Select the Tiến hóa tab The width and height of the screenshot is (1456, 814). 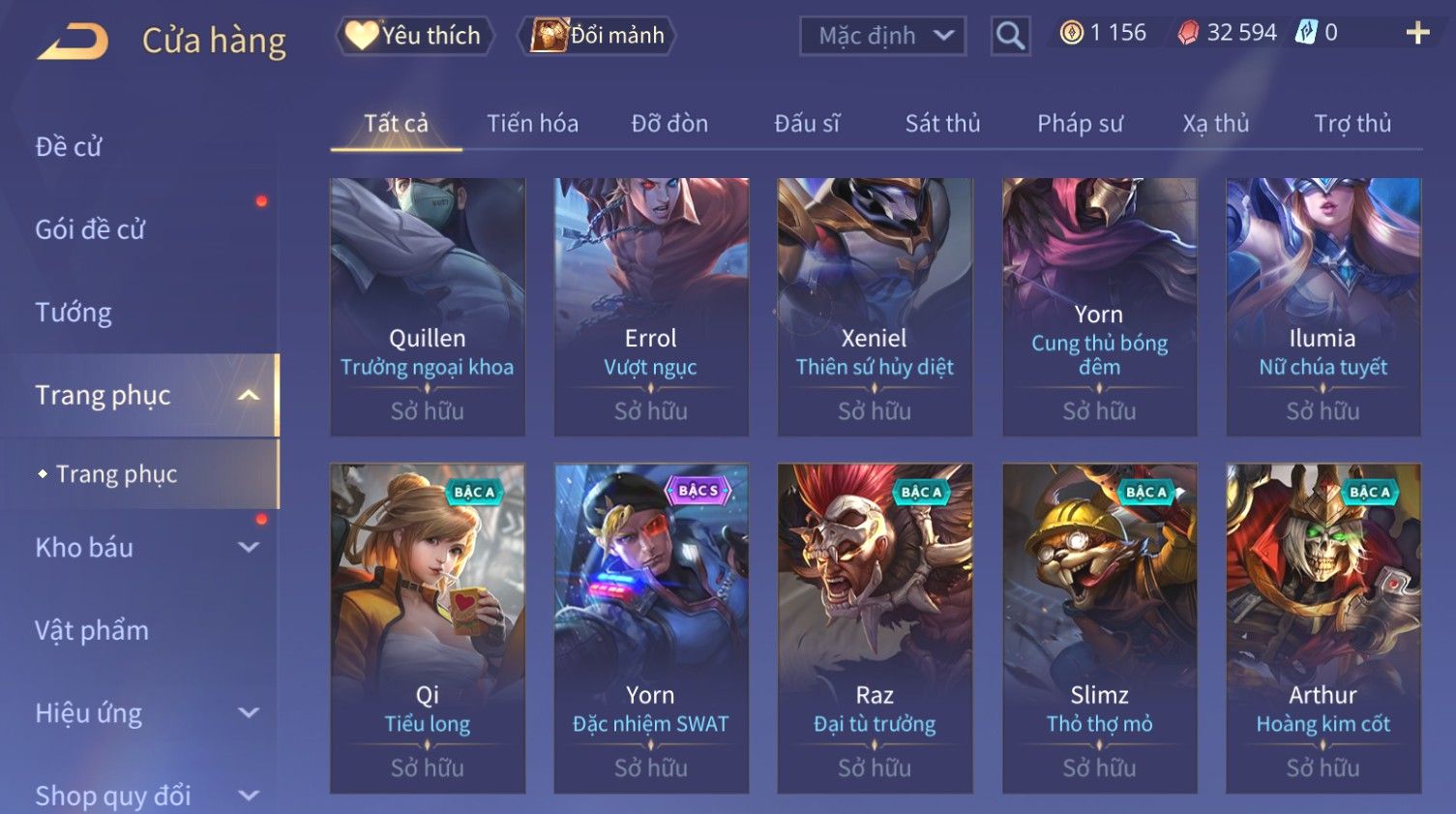532,124
